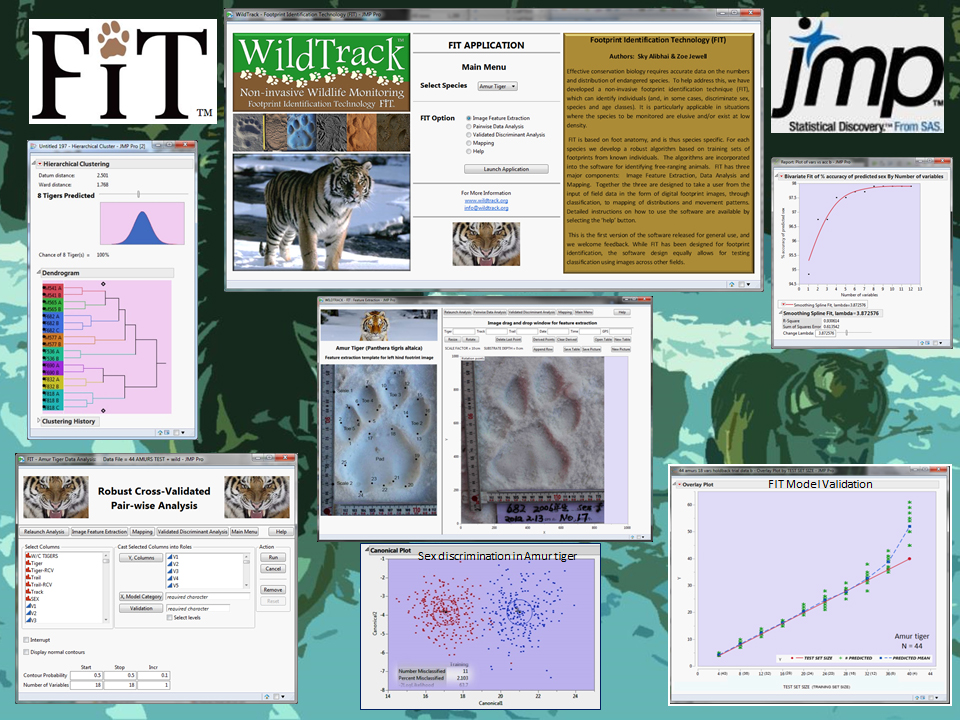960x720 pixels.
Task: Click continuous V5 icon in Y Columns role list
Action: point(170,585)
